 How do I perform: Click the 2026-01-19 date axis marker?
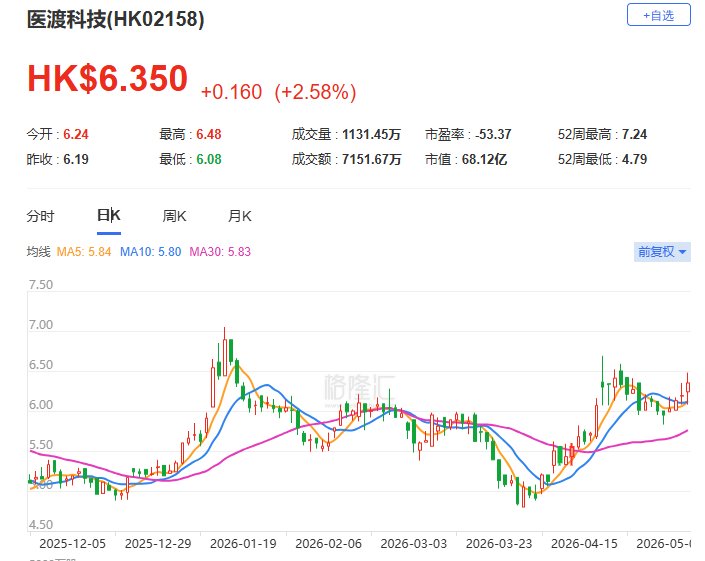point(243,543)
